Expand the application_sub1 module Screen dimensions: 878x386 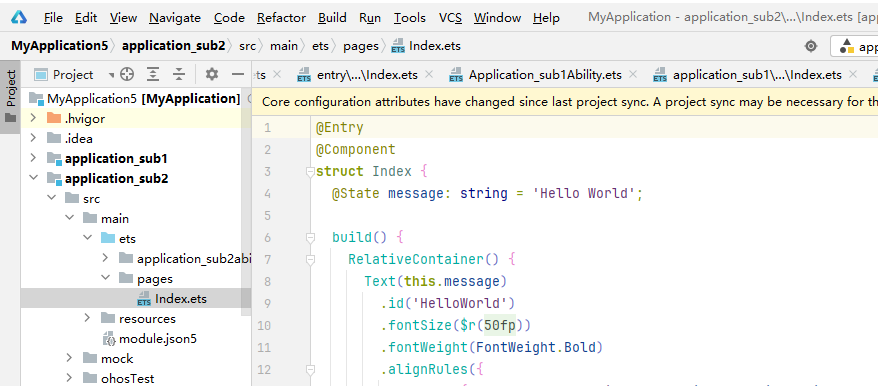[33, 159]
